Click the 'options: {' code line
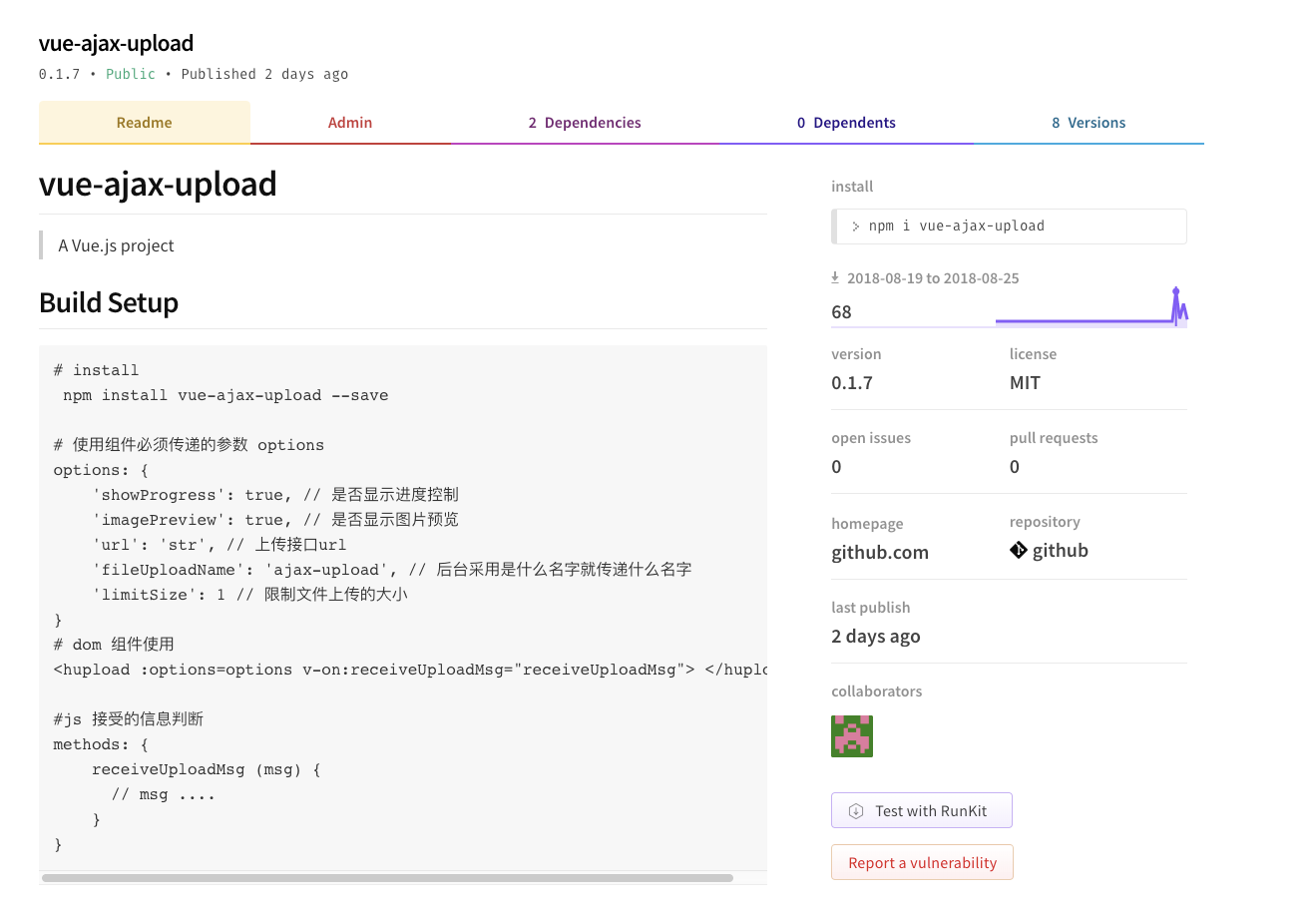Screen dimensions: 1316x912 pyautogui.click(x=101, y=470)
